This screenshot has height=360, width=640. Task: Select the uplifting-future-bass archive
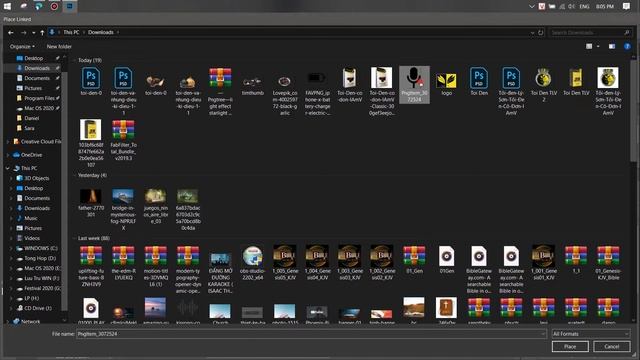coord(91,266)
